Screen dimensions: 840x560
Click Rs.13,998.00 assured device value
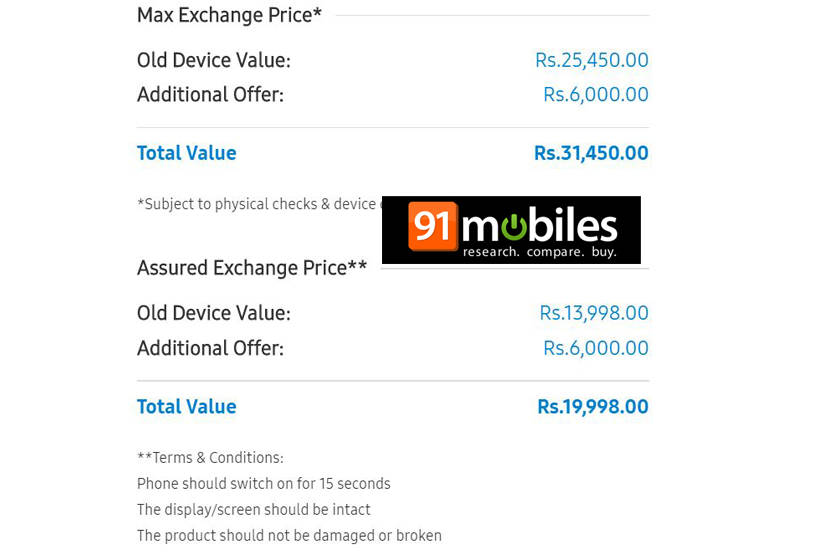click(593, 313)
